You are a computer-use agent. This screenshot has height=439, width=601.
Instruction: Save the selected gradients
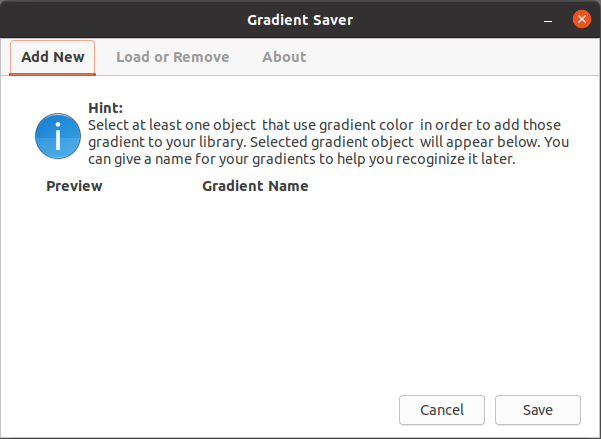(538, 410)
